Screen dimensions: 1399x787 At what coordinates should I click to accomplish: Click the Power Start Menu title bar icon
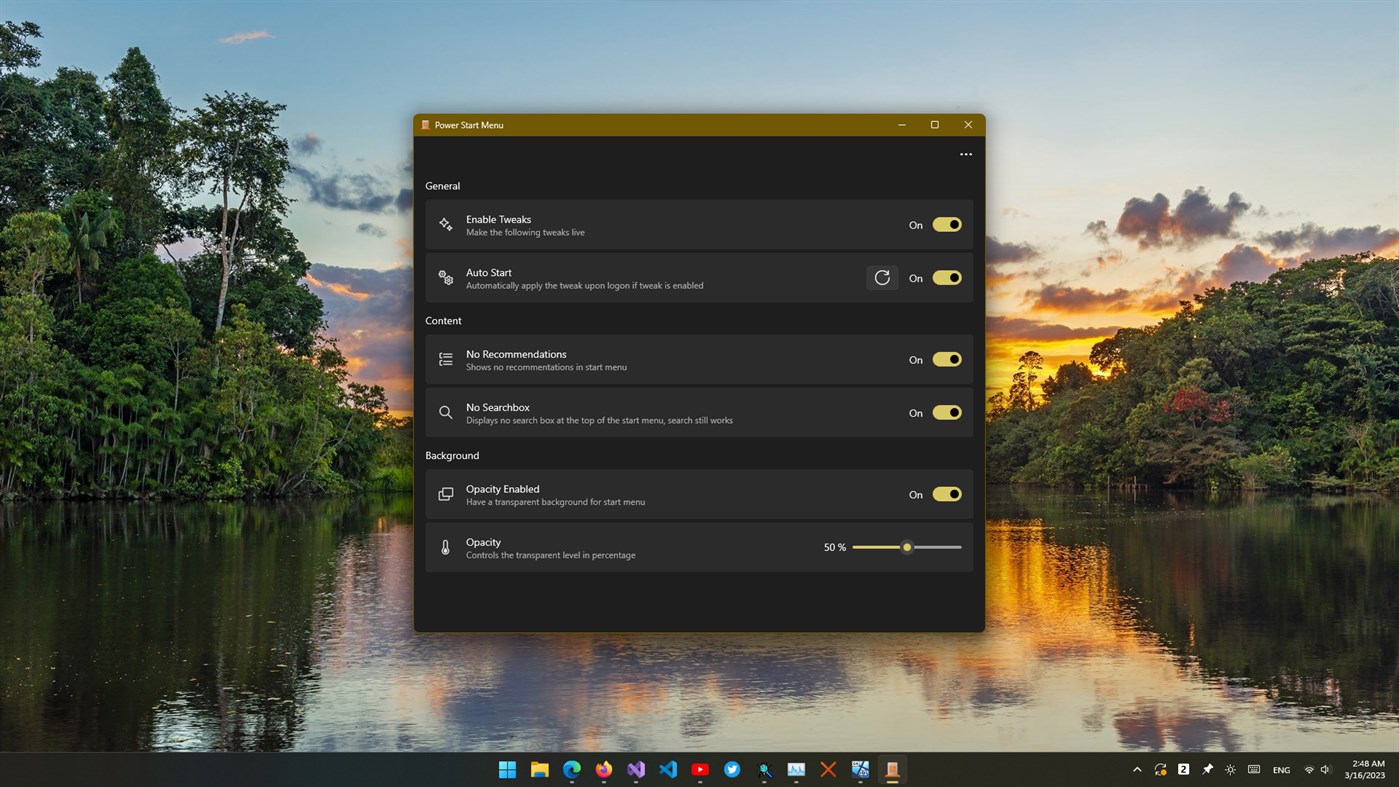coord(423,124)
